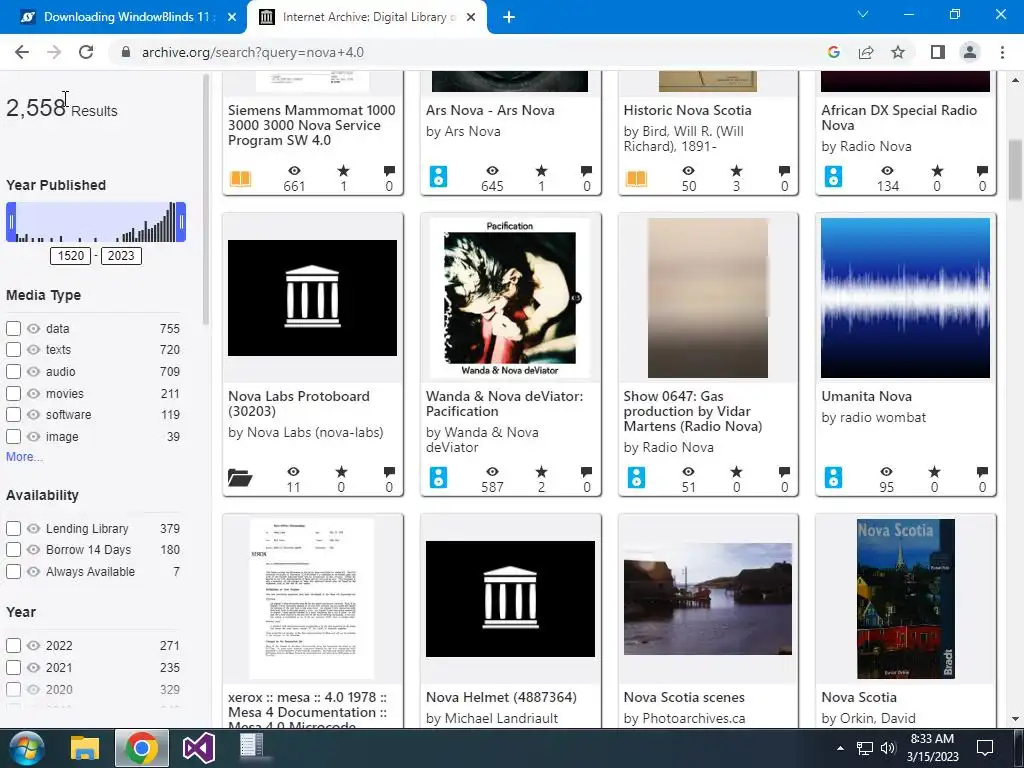Viewport: 1024px width, 768px height.
Task: Click Nova Scotia scenes harbor photo thumbnail
Action: click(708, 599)
